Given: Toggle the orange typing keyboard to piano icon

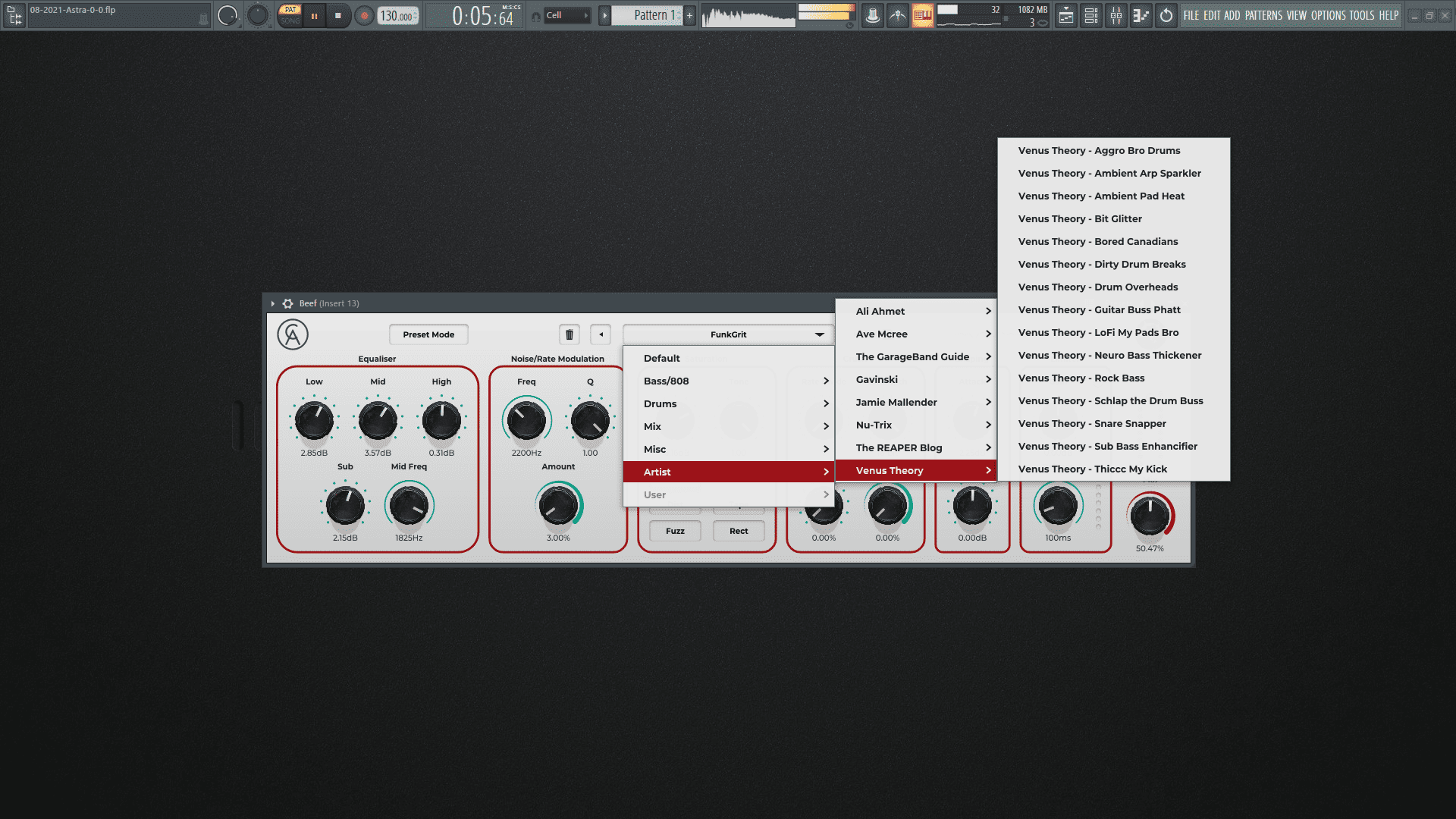Looking at the screenshot, I should pyautogui.click(x=922, y=15).
